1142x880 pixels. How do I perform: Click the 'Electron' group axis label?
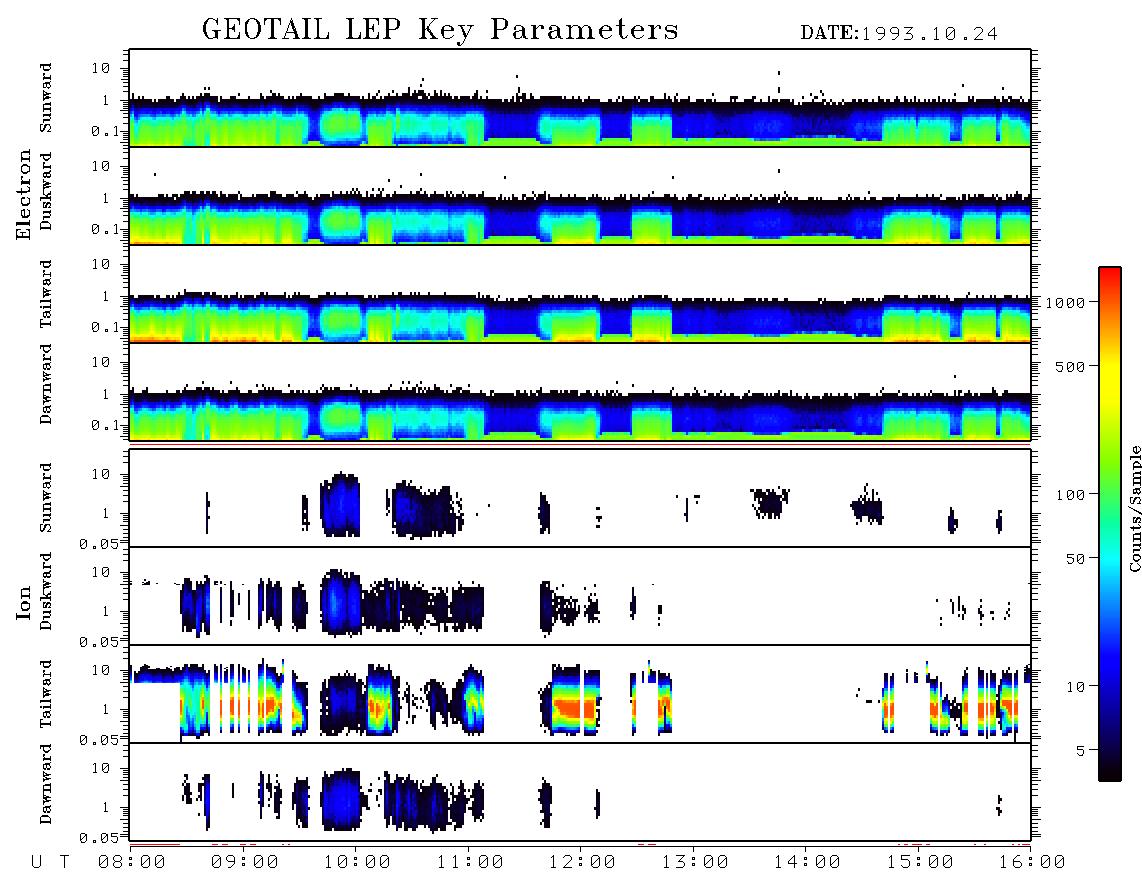24,194
